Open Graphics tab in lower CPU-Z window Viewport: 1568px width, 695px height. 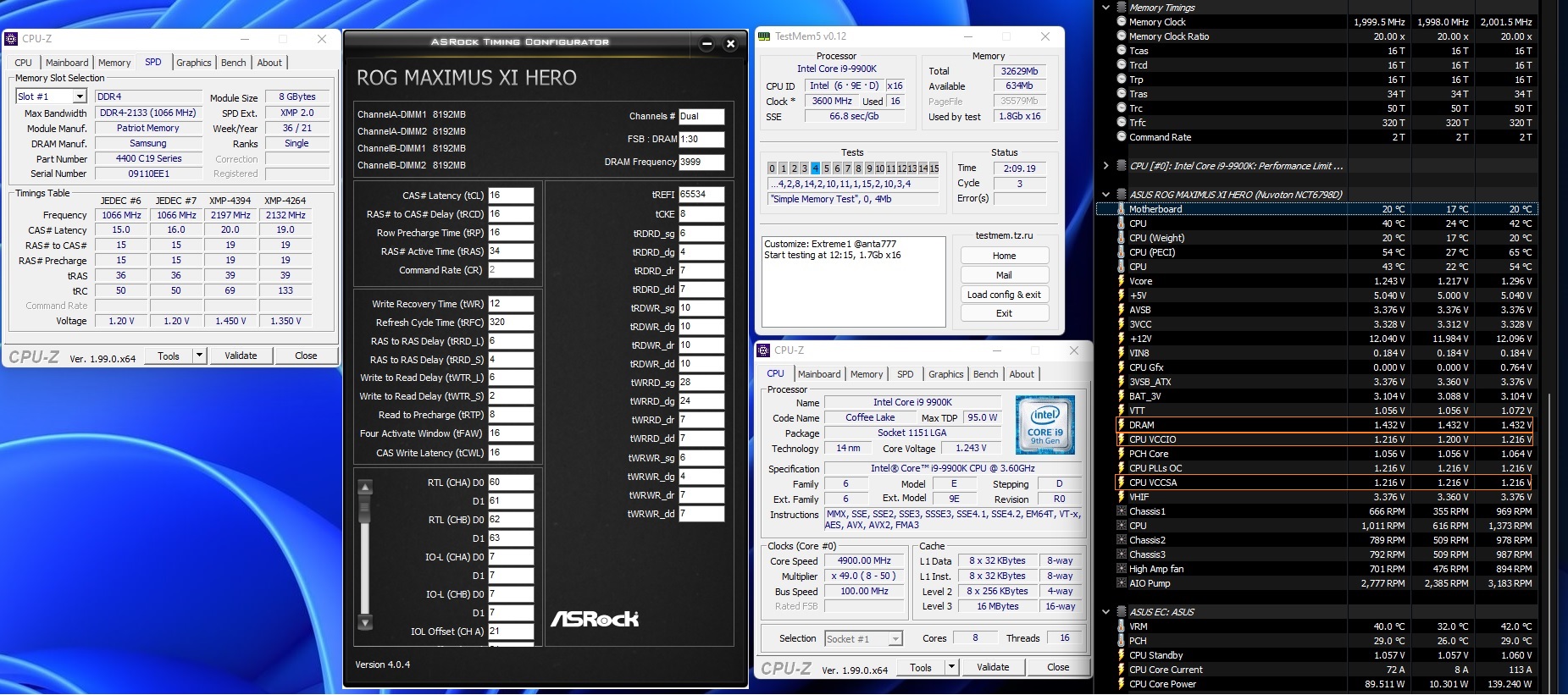946,374
